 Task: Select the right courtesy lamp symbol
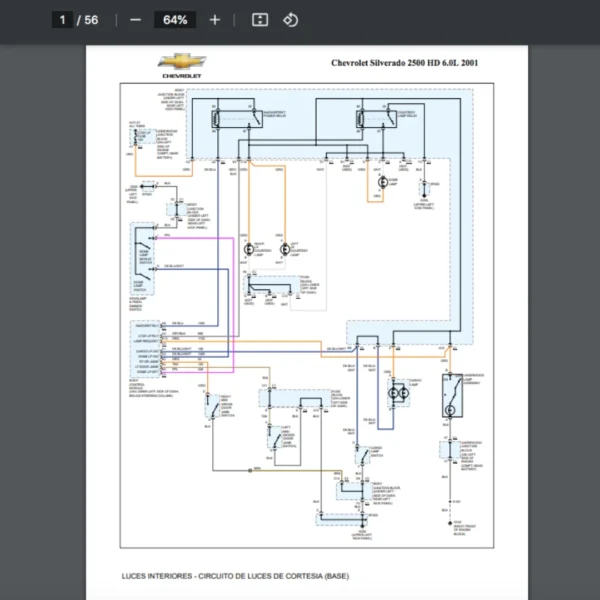coord(249,247)
